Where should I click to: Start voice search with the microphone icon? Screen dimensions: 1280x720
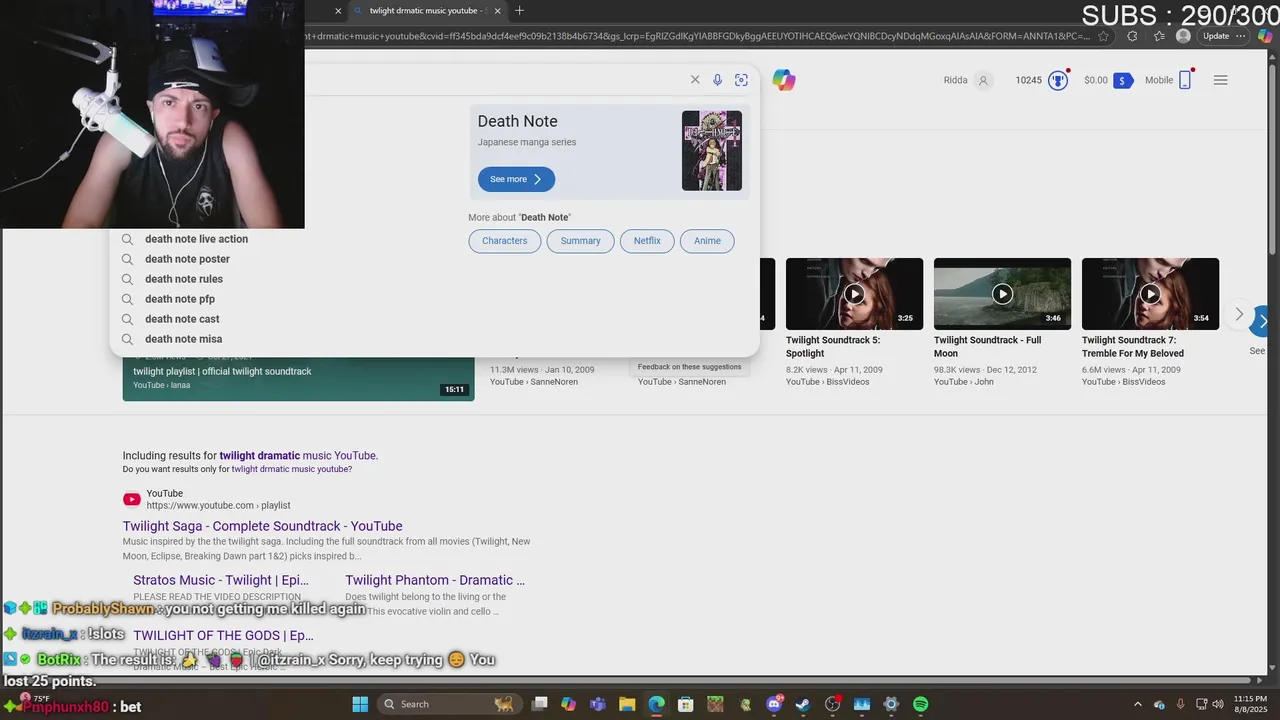[717, 80]
